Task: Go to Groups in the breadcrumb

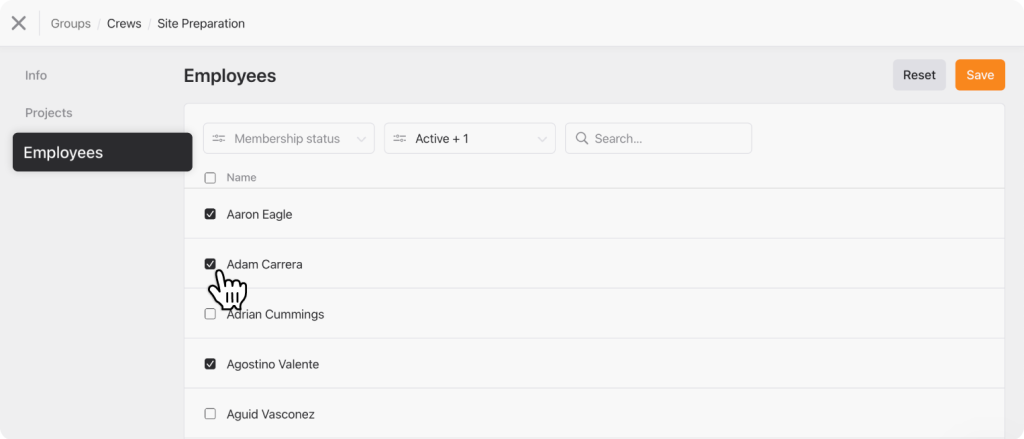Action: (71, 24)
